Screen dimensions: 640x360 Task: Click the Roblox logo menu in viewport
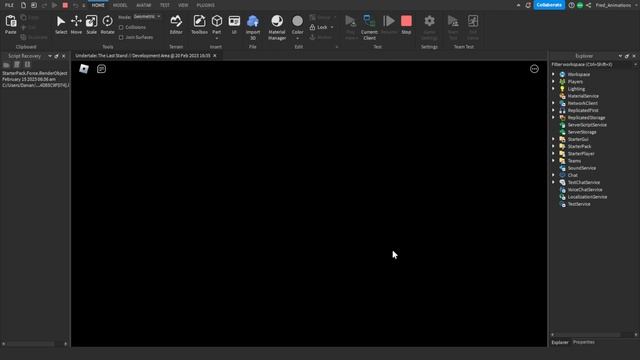84,69
